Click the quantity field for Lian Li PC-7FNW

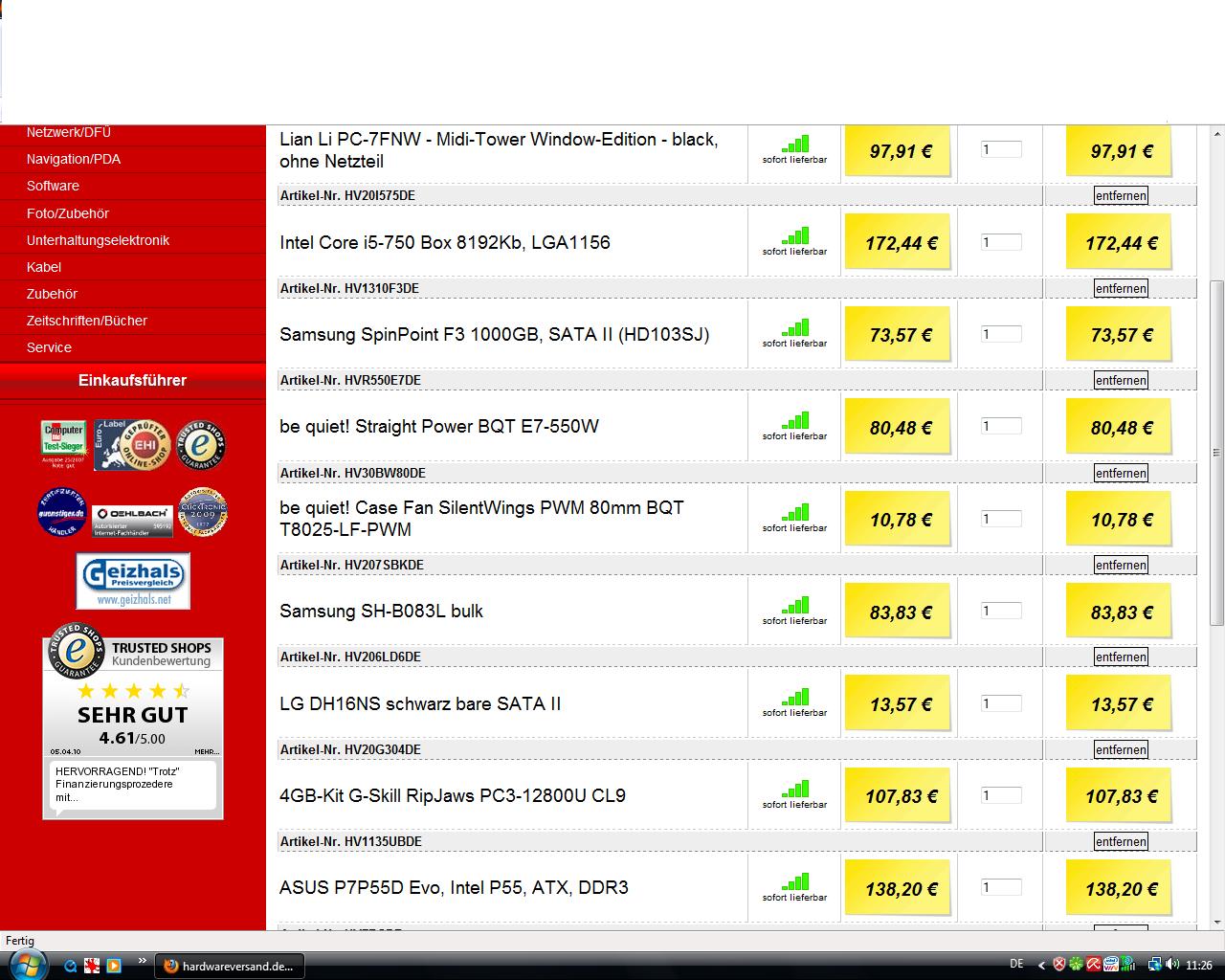(1001, 149)
